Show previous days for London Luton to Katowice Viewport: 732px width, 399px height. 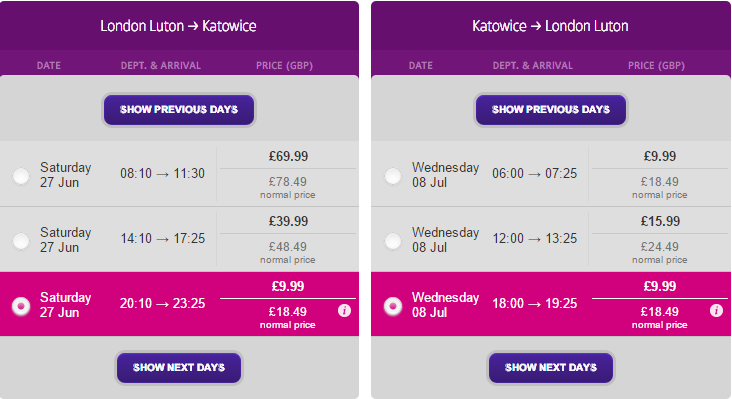(x=179, y=110)
